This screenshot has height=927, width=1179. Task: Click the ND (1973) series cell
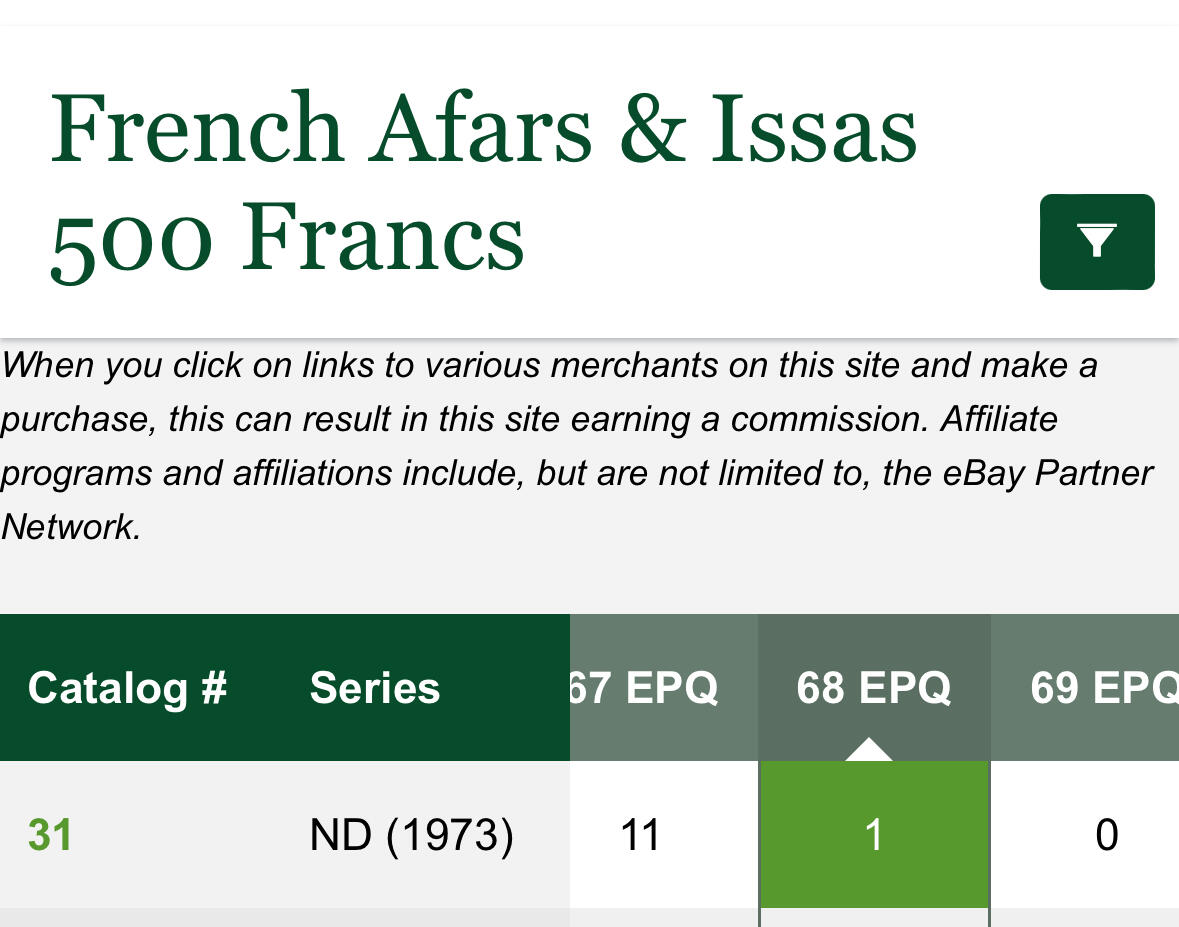(x=411, y=835)
